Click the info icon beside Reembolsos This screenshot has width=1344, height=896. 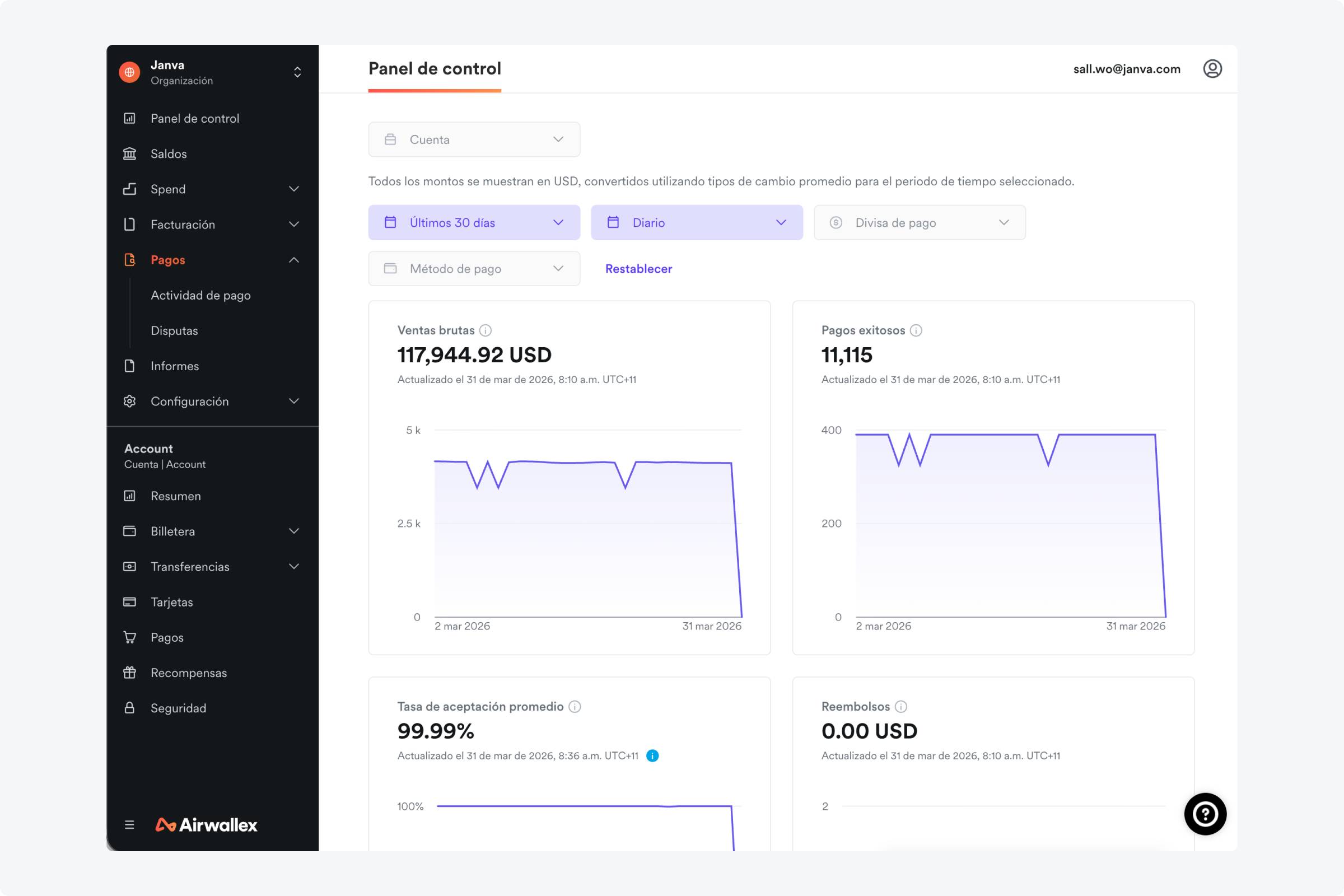(x=901, y=706)
